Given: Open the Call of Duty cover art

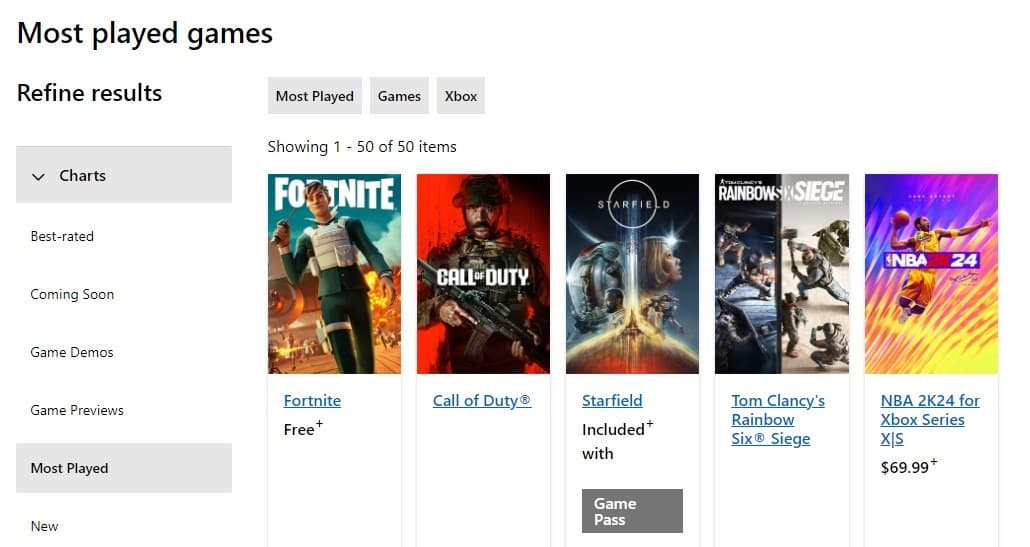Looking at the screenshot, I should coord(483,274).
